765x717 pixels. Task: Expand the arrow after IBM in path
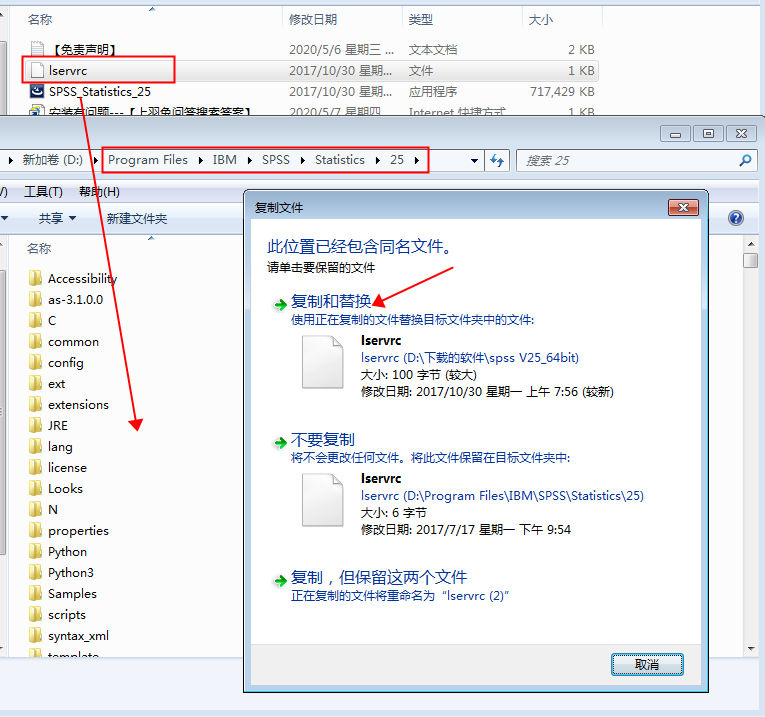coord(250,160)
